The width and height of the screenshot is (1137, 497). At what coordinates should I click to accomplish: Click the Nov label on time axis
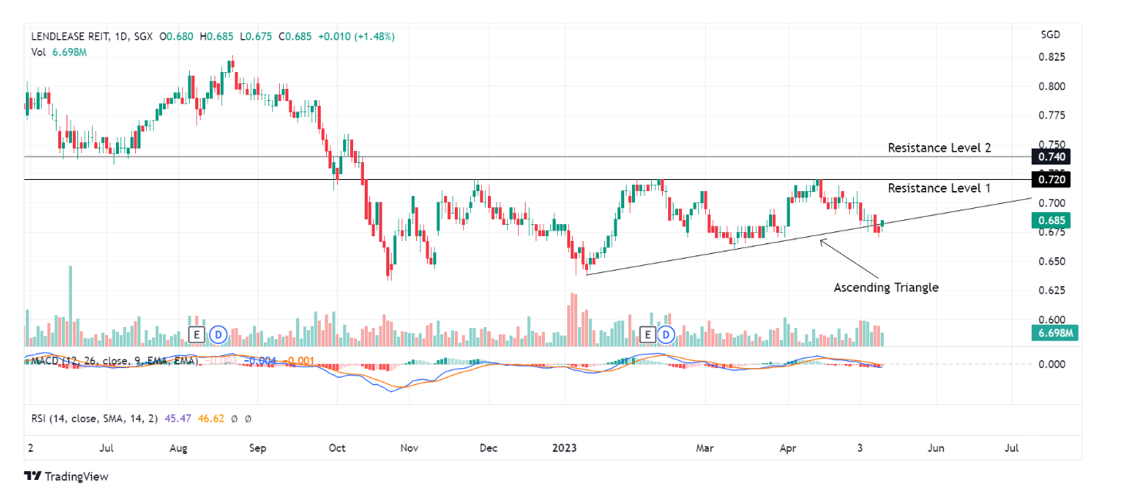(x=410, y=449)
